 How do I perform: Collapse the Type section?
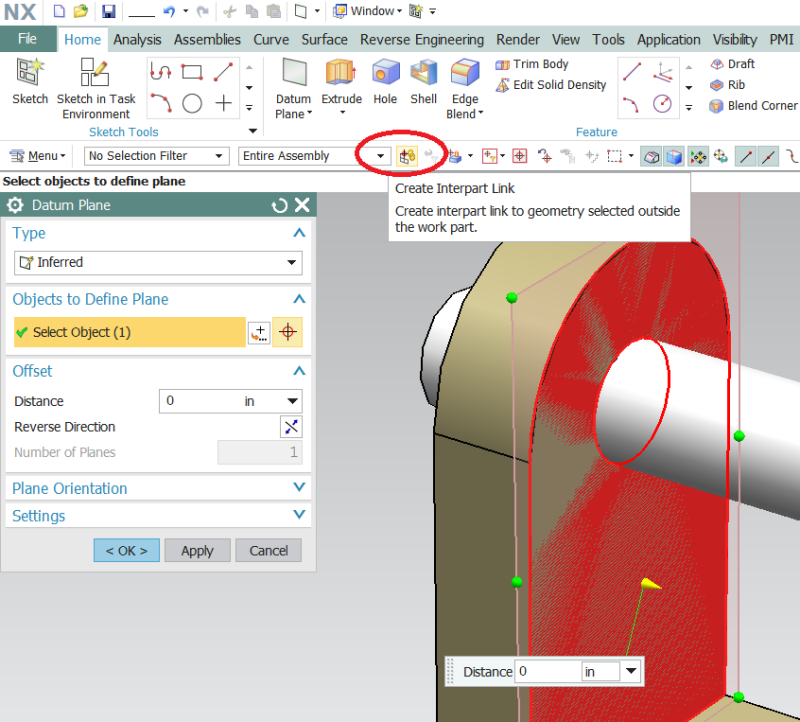(299, 233)
